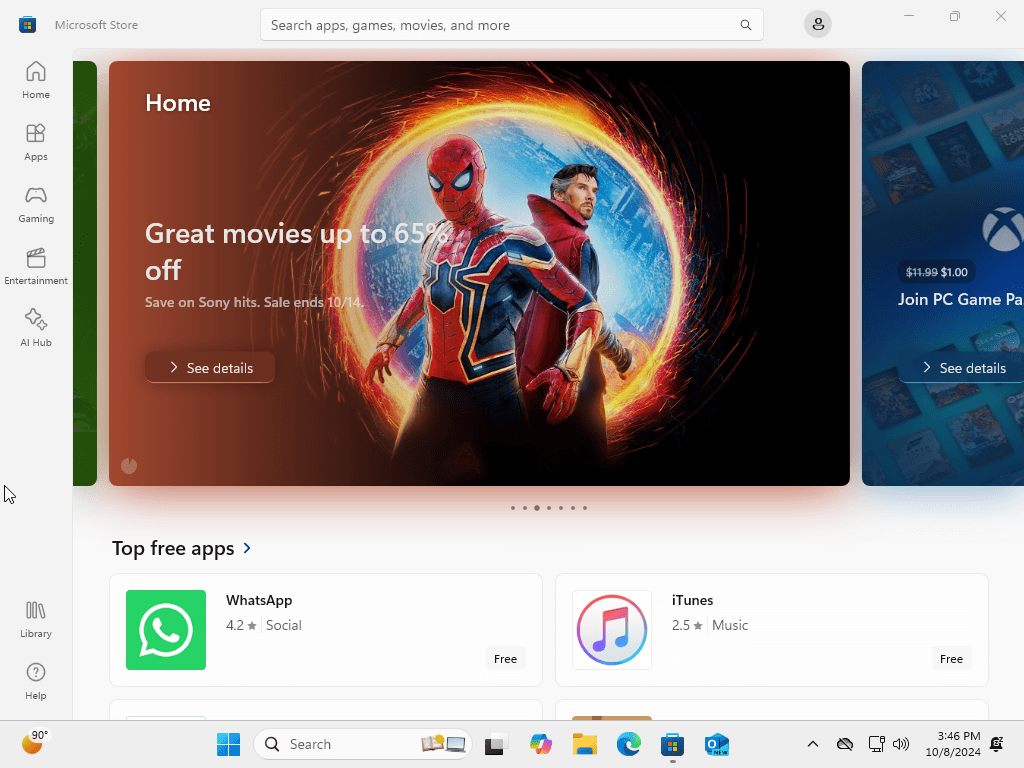The width and height of the screenshot is (1024, 768).
Task: Install iTunes using its Free button
Action: point(952,659)
